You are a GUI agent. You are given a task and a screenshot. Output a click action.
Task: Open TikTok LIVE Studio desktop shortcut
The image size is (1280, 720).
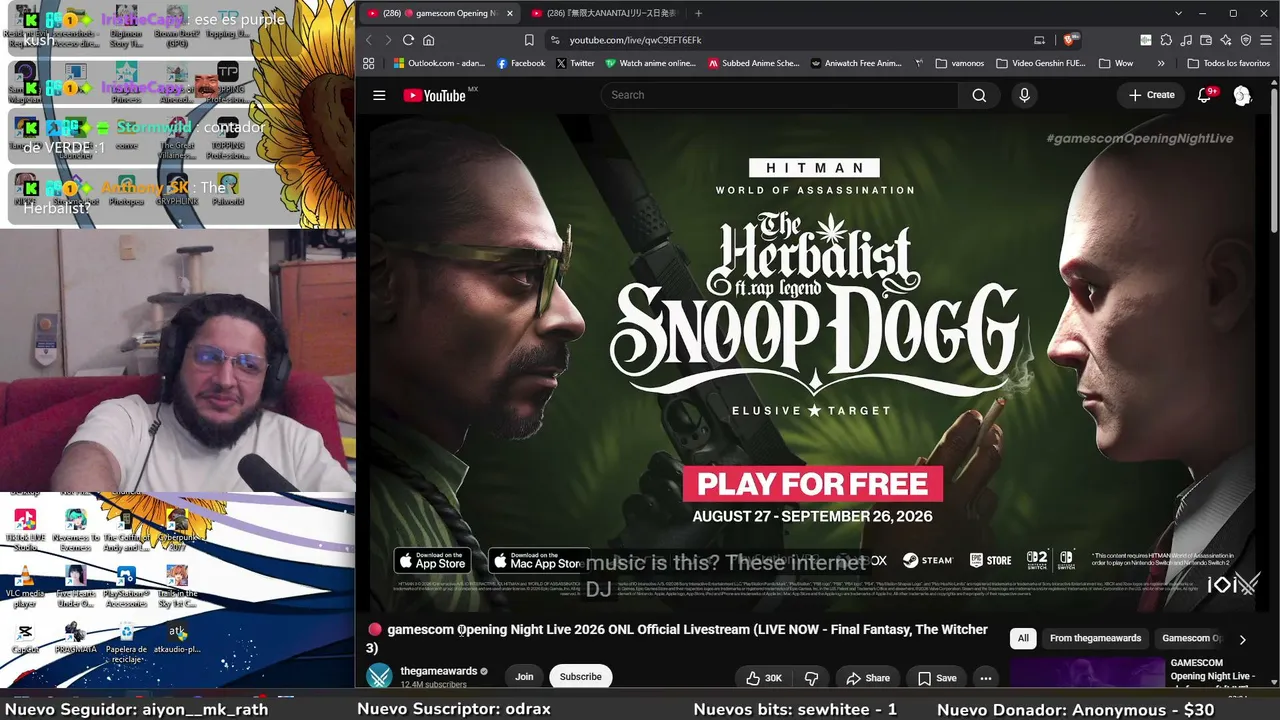tap(25, 531)
